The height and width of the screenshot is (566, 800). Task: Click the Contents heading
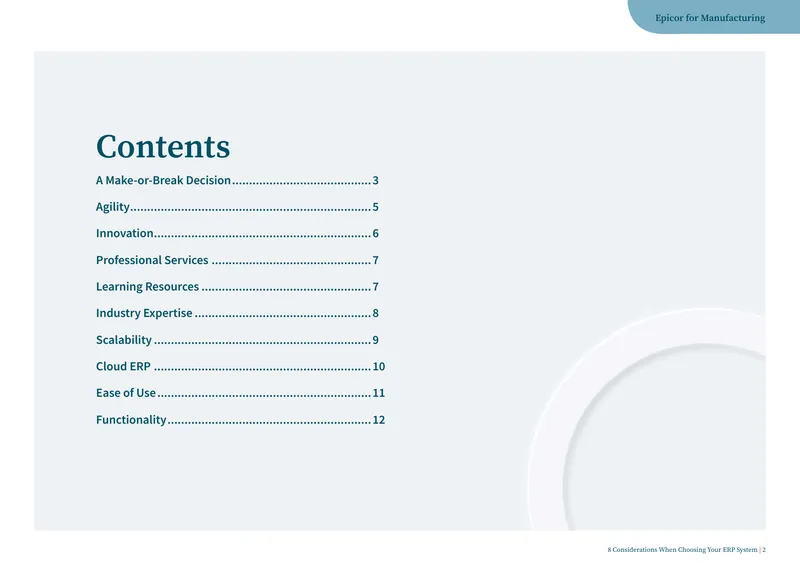point(163,146)
